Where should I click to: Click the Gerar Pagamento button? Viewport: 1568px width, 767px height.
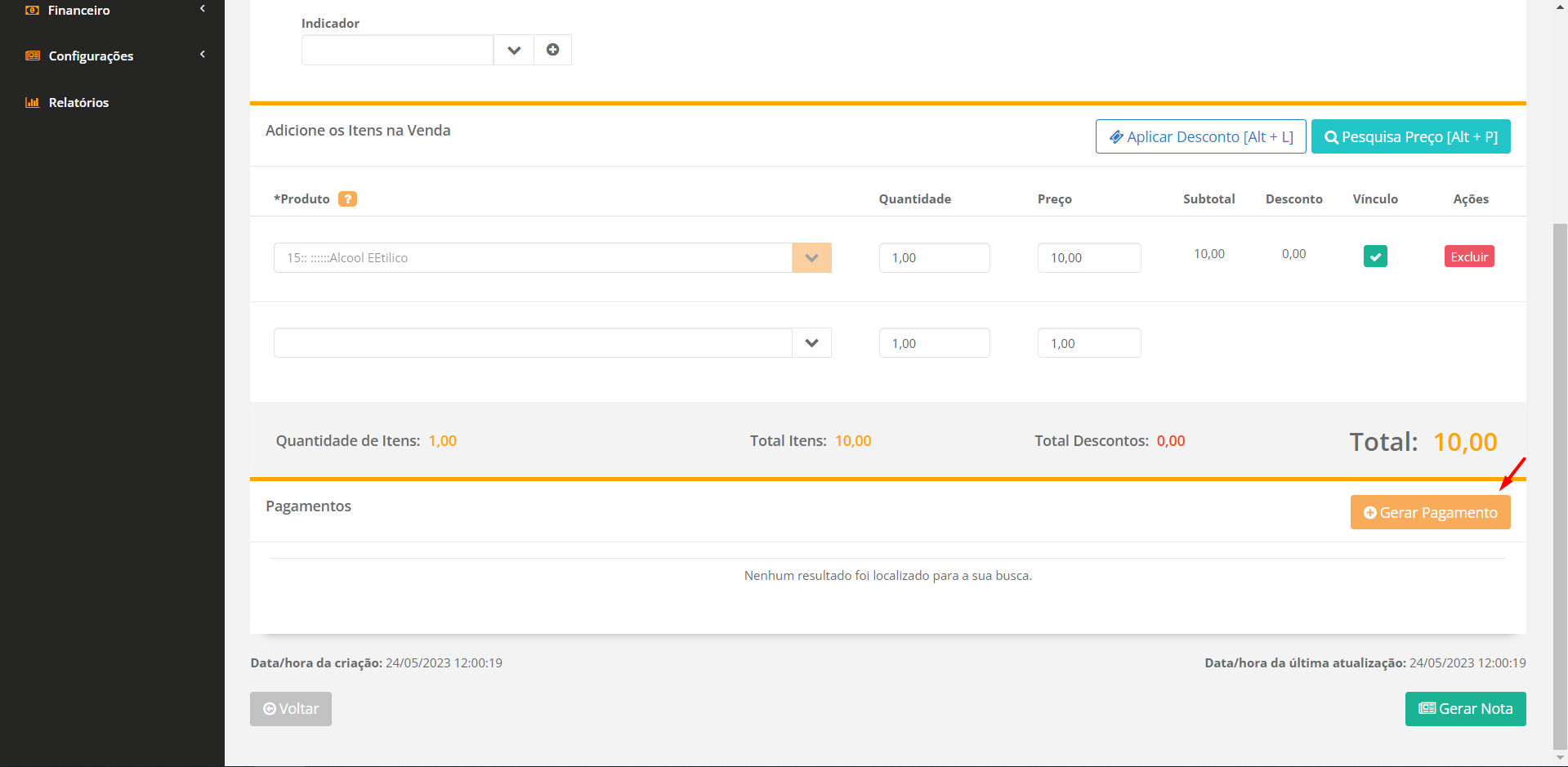tap(1430, 512)
